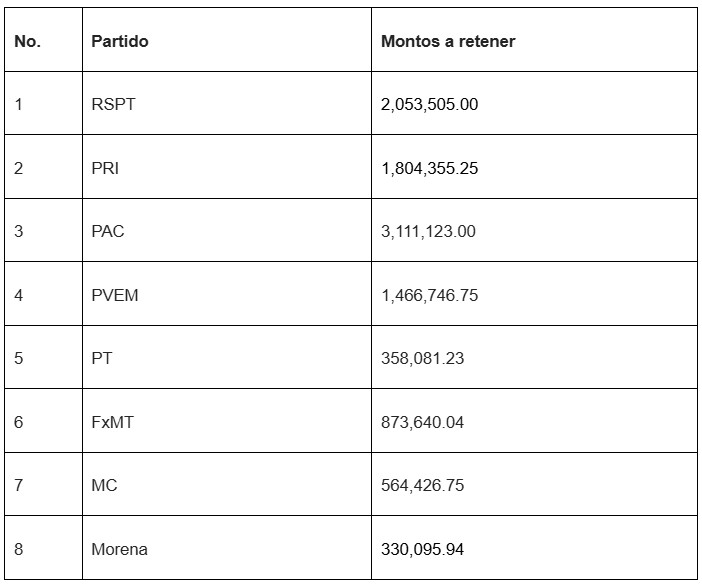This screenshot has width=702, height=586.
Task: Select the PRI party cell
Action: pyautogui.click(x=105, y=168)
